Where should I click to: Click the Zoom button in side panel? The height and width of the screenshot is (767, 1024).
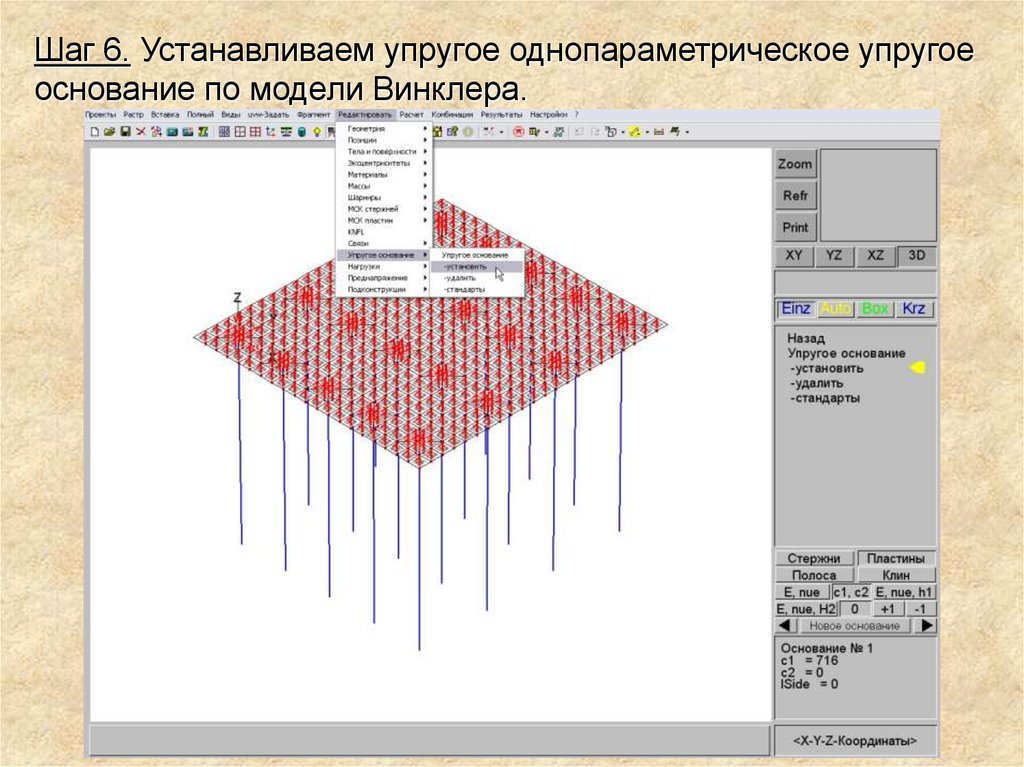click(795, 164)
